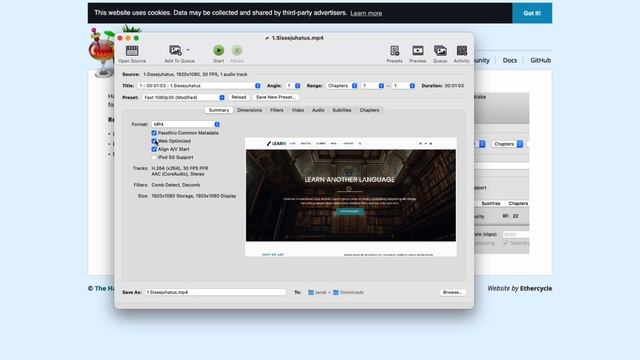Open the Presets panel icon

click(x=394, y=51)
